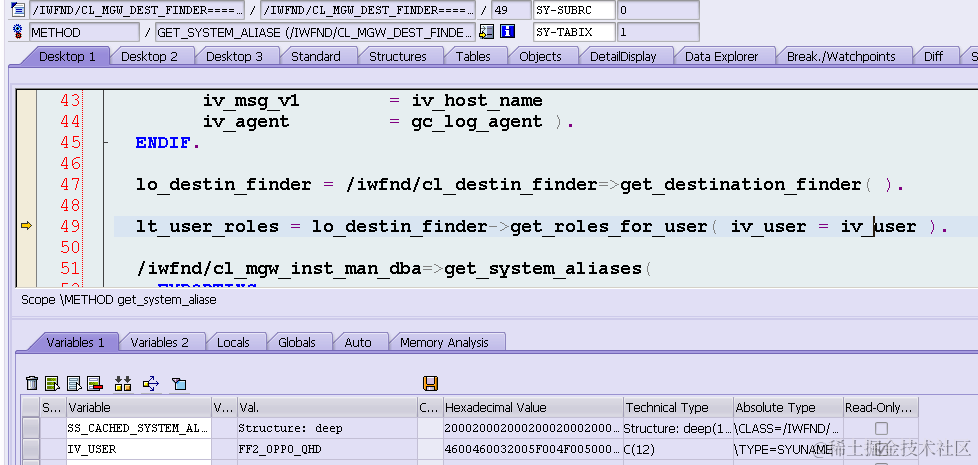Open the Break./Watchpoints tab
The image size is (978, 465).
pos(841,56)
